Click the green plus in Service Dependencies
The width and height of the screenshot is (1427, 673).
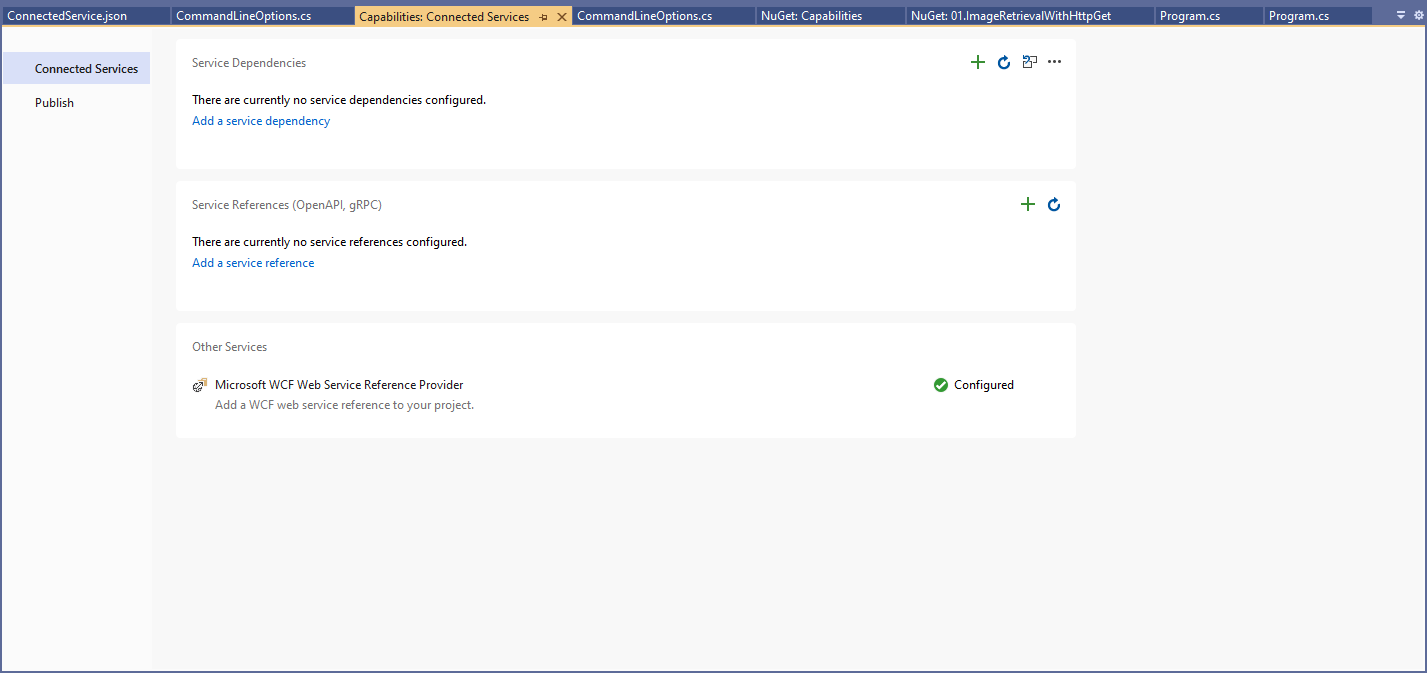pyautogui.click(x=978, y=62)
